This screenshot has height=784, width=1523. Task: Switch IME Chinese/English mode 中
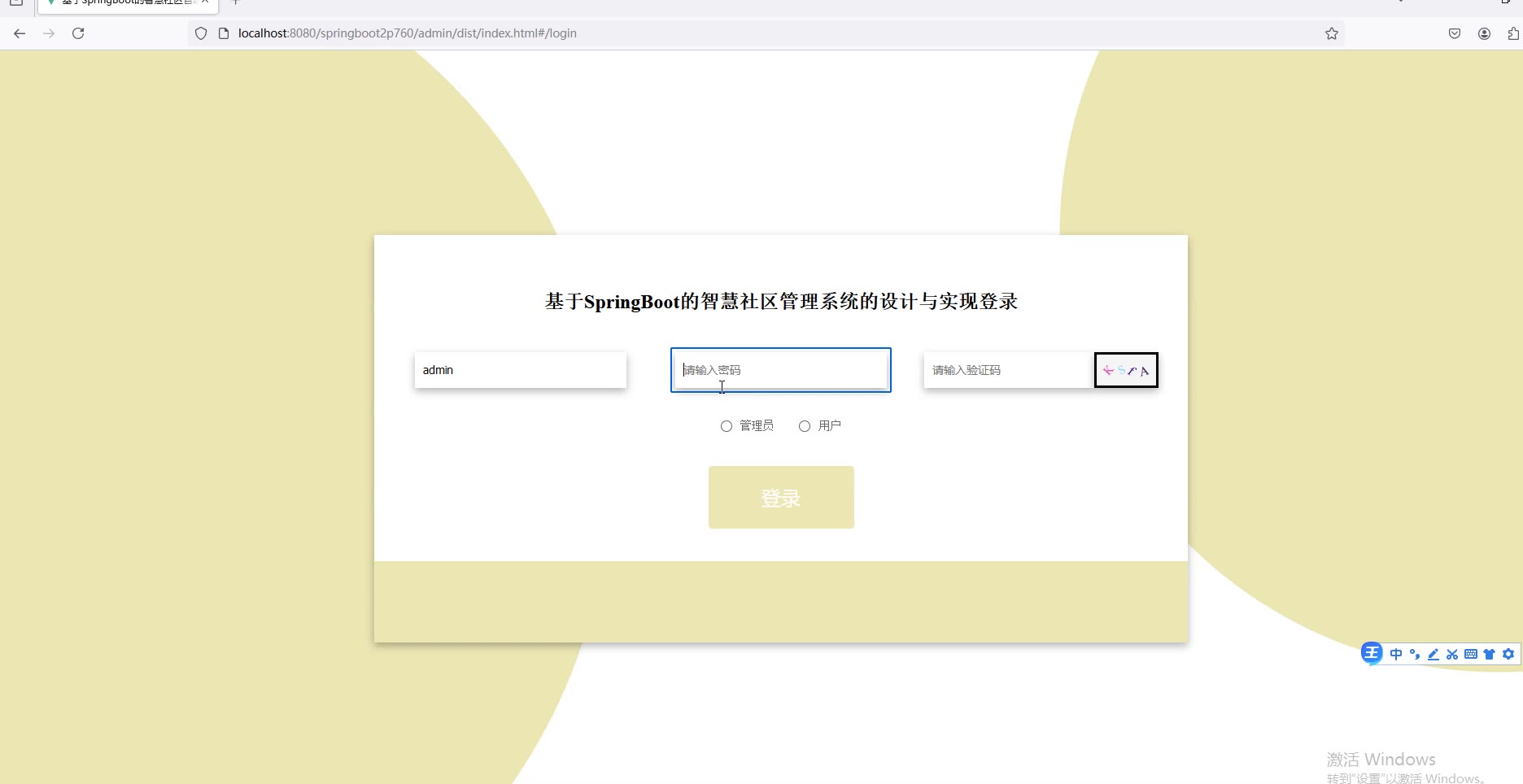click(1396, 654)
